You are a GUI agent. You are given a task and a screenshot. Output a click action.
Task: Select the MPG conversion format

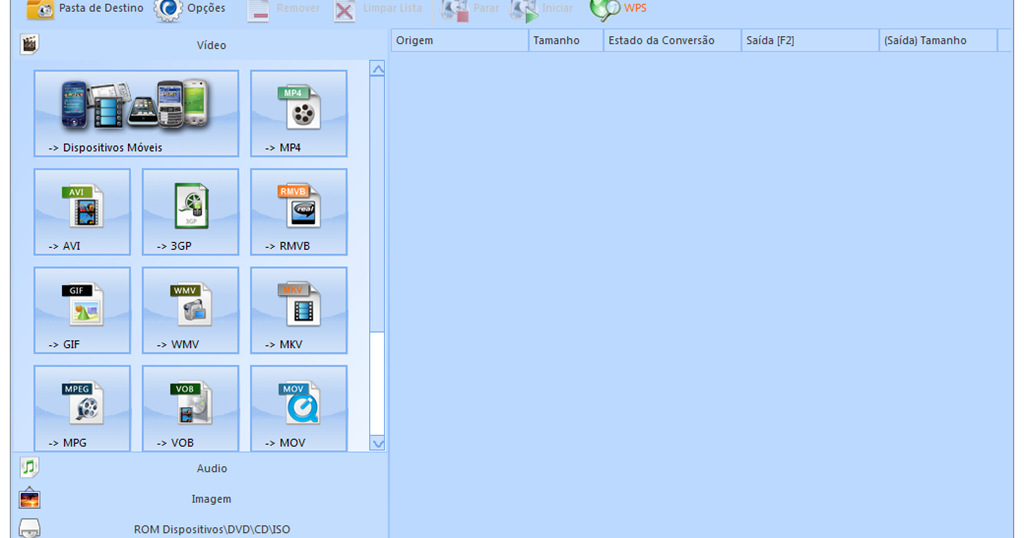(82, 409)
